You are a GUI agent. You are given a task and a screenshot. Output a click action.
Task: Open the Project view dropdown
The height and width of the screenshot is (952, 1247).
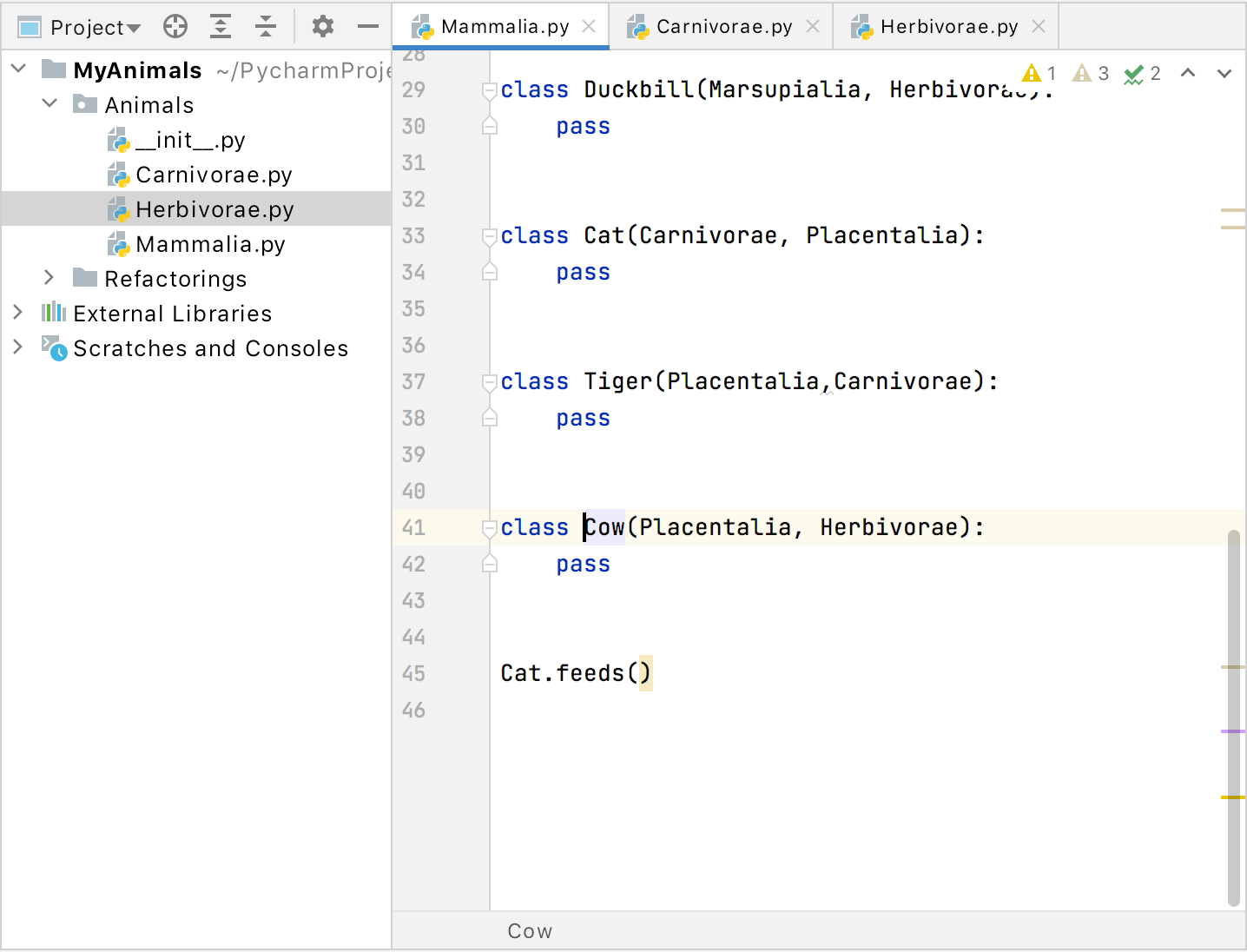click(95, 28)
